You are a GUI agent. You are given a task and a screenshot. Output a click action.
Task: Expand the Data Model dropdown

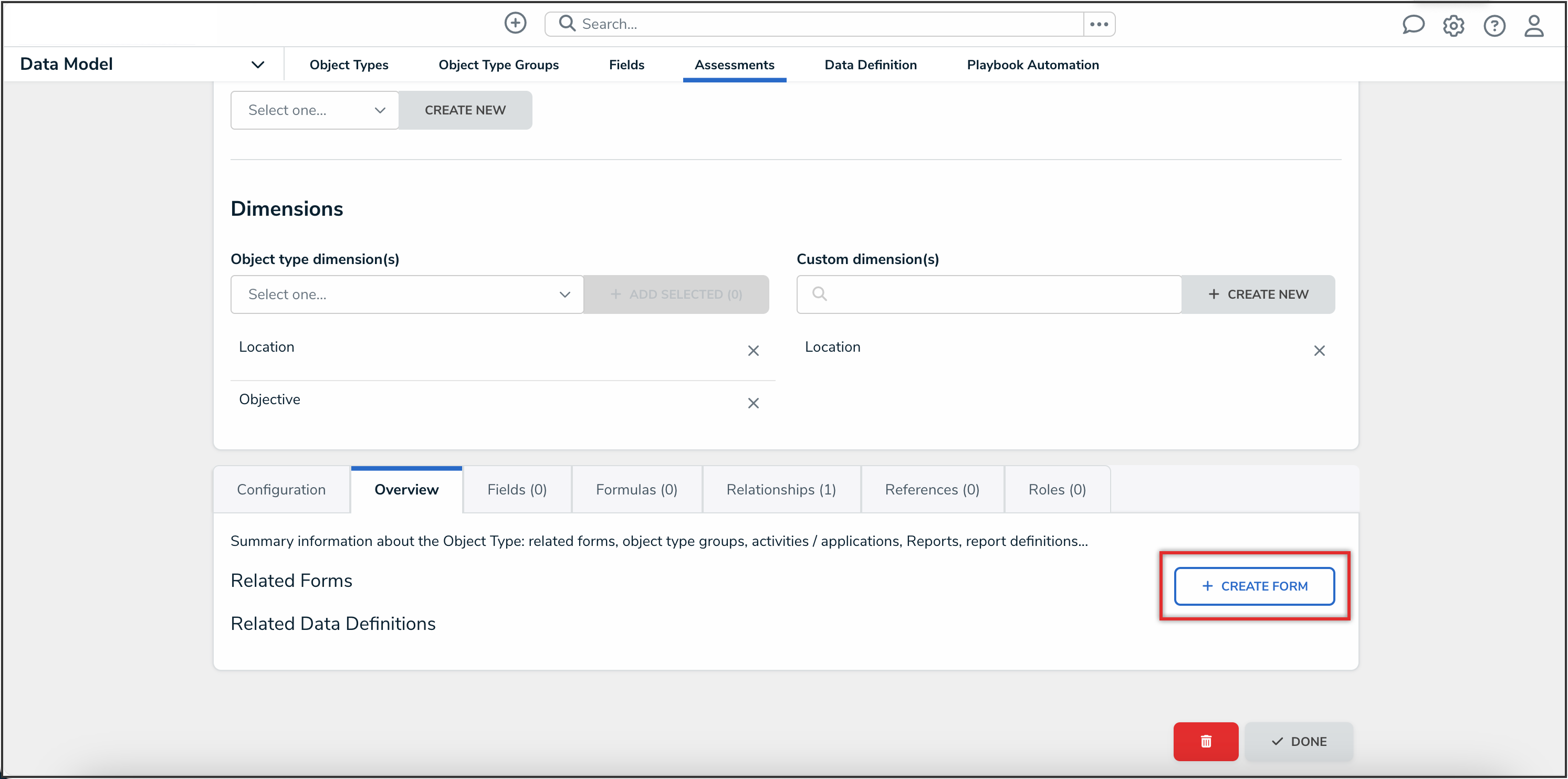point(258,64)
